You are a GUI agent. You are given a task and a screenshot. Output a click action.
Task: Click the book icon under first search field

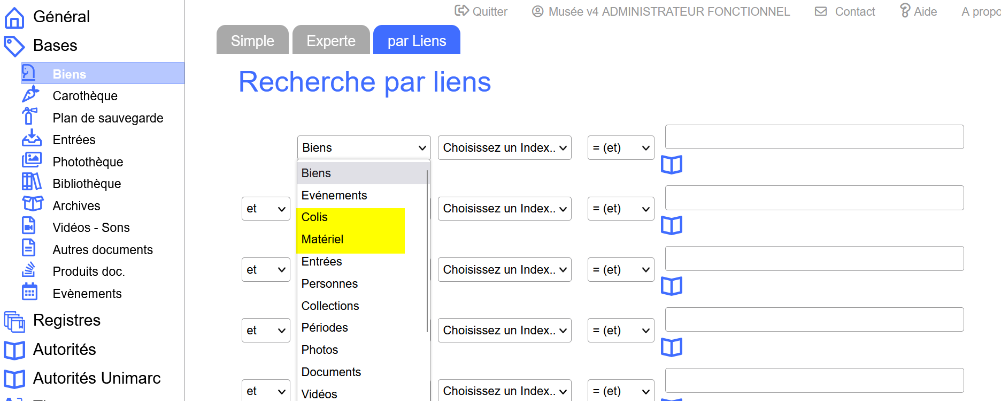tap(672, 165)
